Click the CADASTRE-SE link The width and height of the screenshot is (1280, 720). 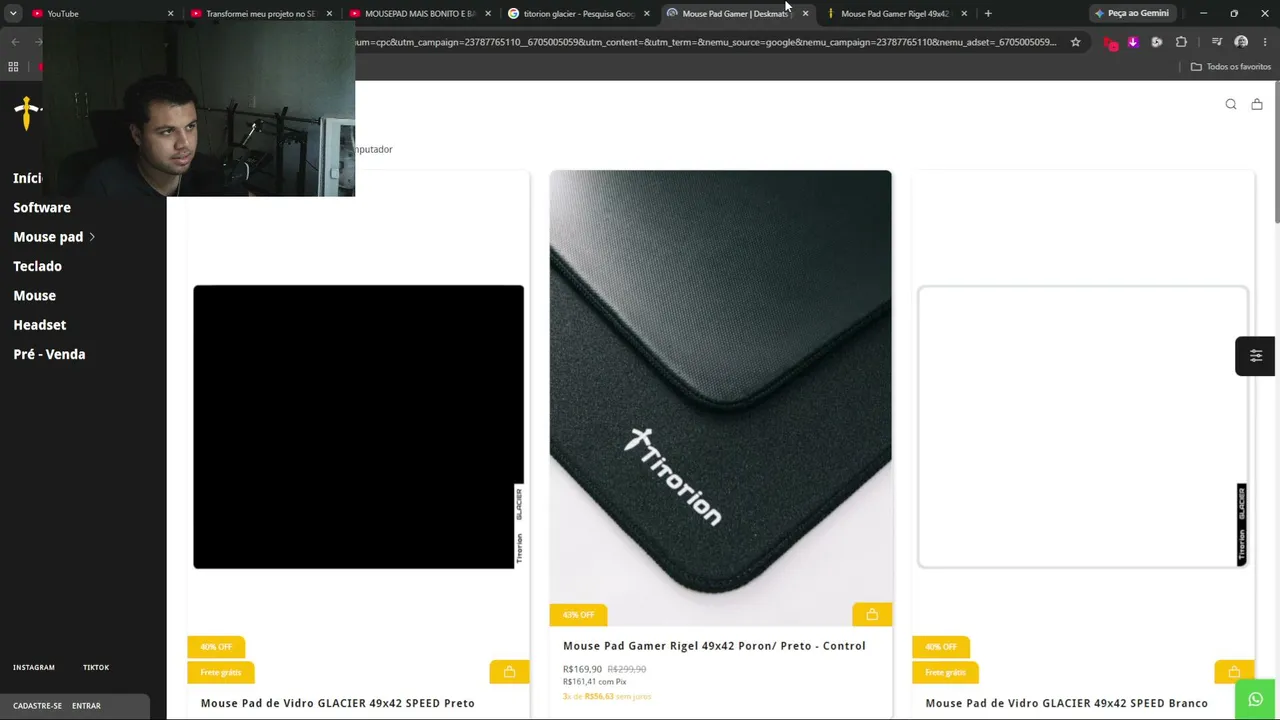(x=37, y=706)
